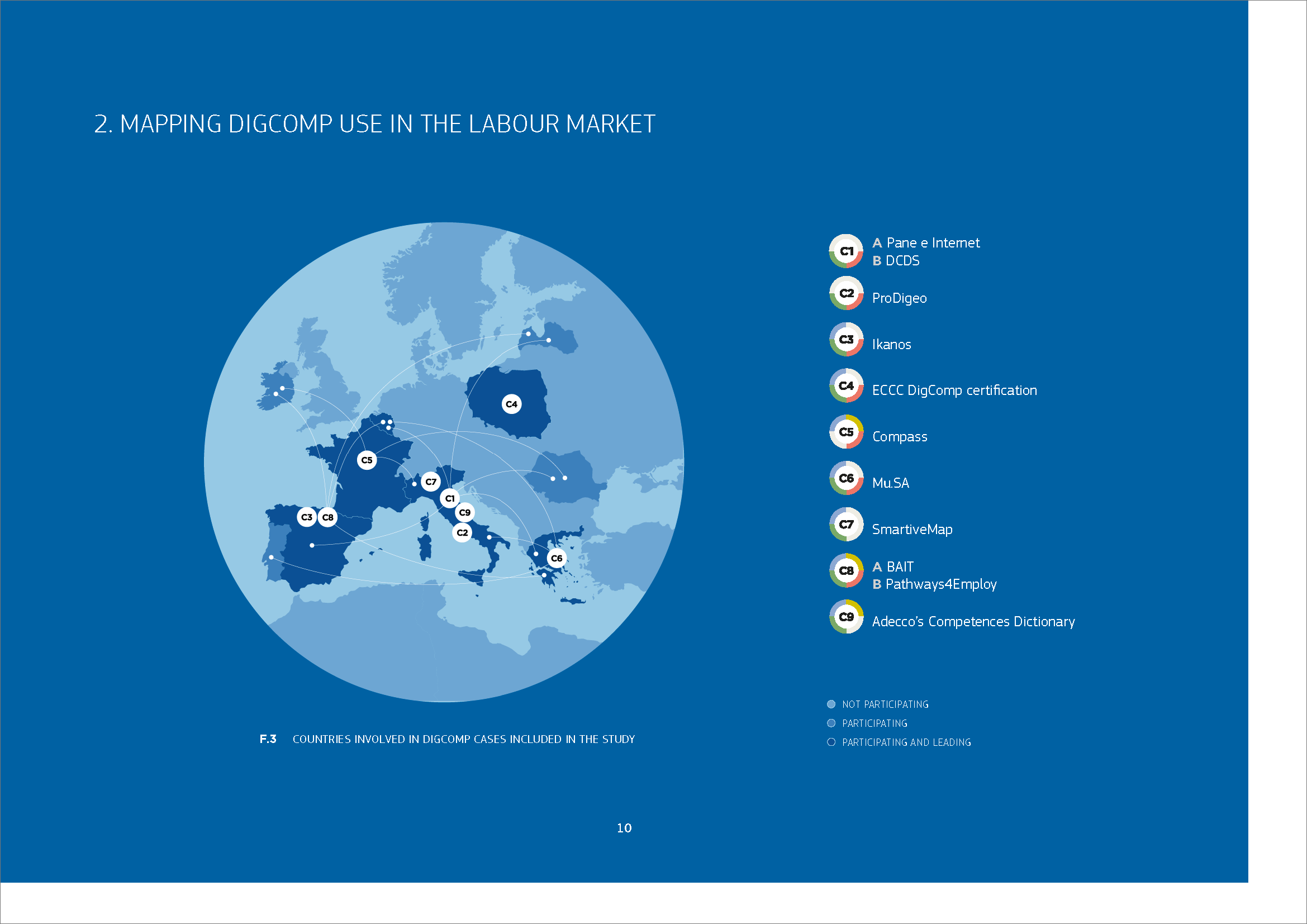The image size is (1307, 924).
Task: Click the 'A BAIT' legend text
Action: click(x=892, y=567)
